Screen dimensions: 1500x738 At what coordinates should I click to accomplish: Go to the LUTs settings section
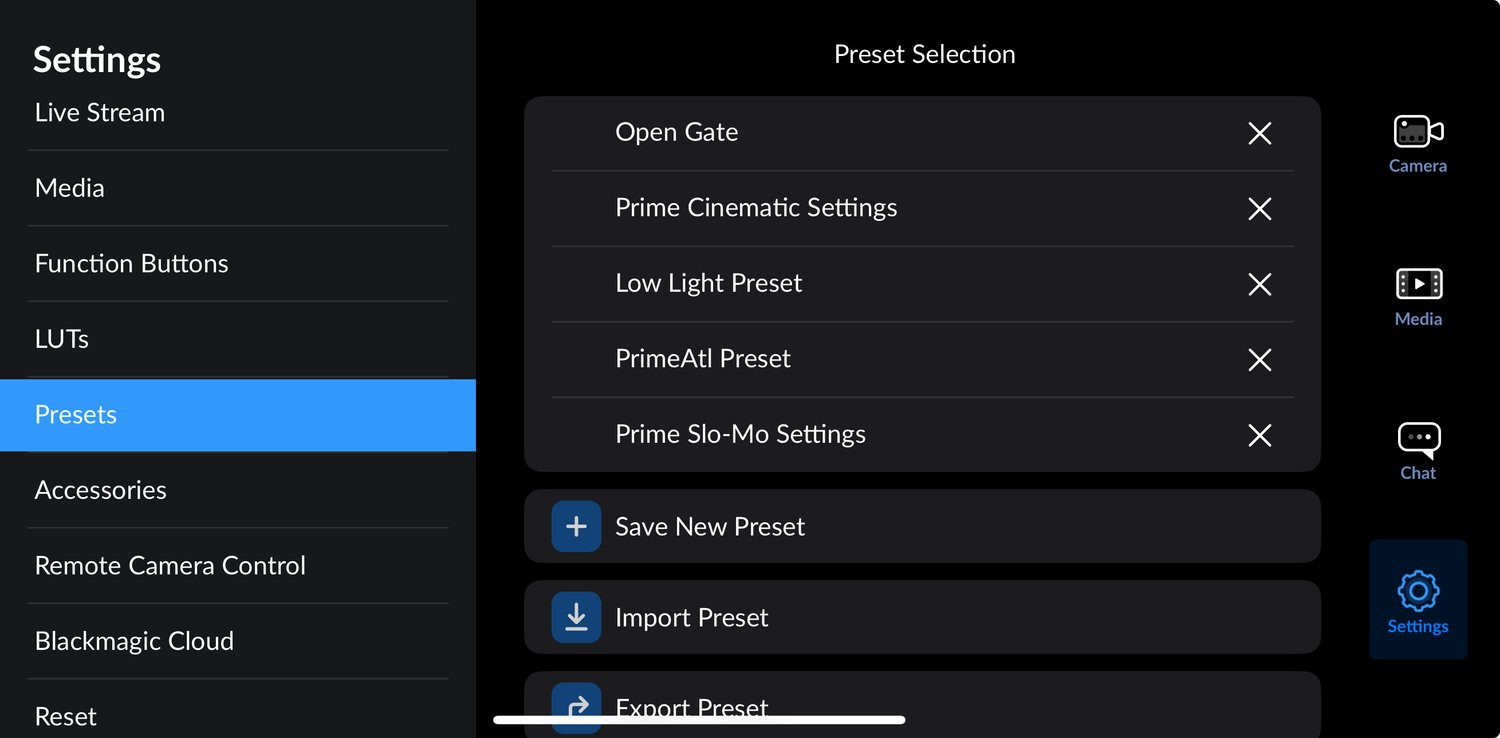pos(62,339)
